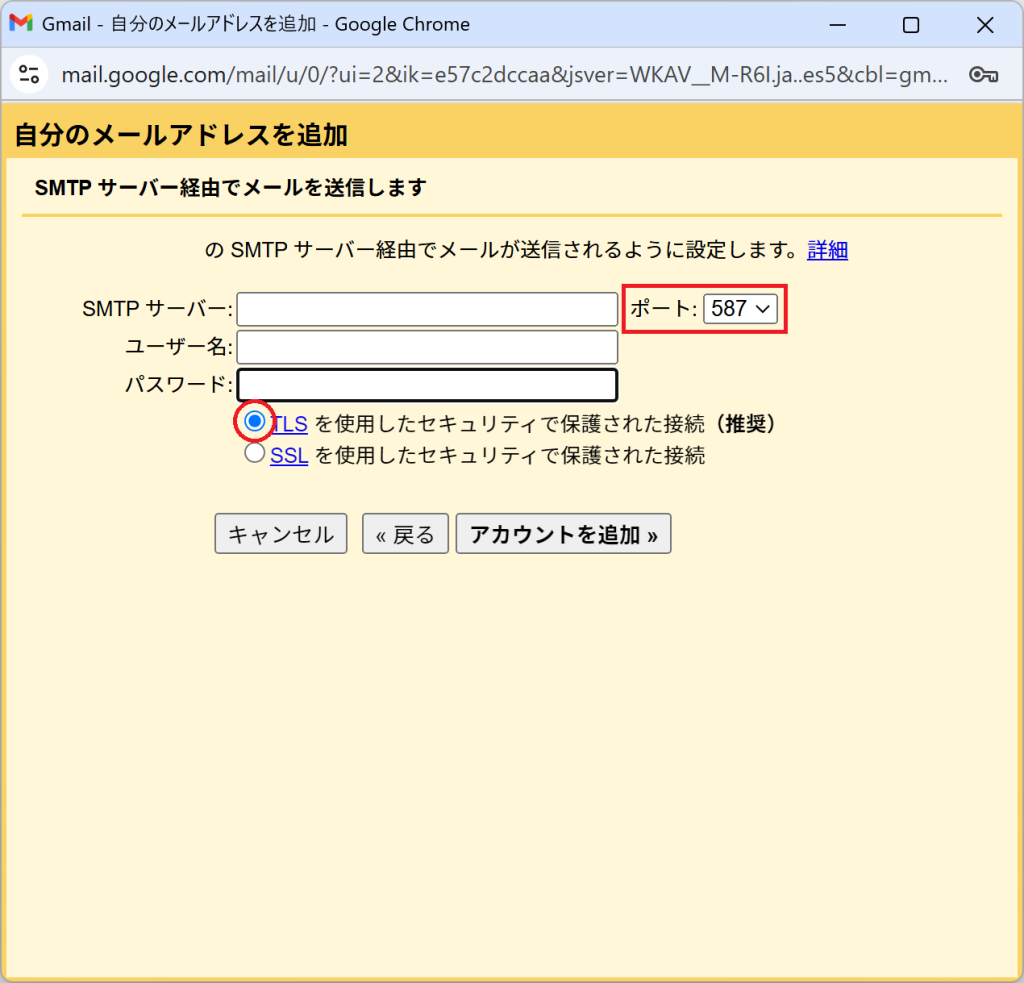Viewport: 1024px width, 983px height.
Task: Open the ポート dropdown showing 587
Action: click(x=741, y=308)
